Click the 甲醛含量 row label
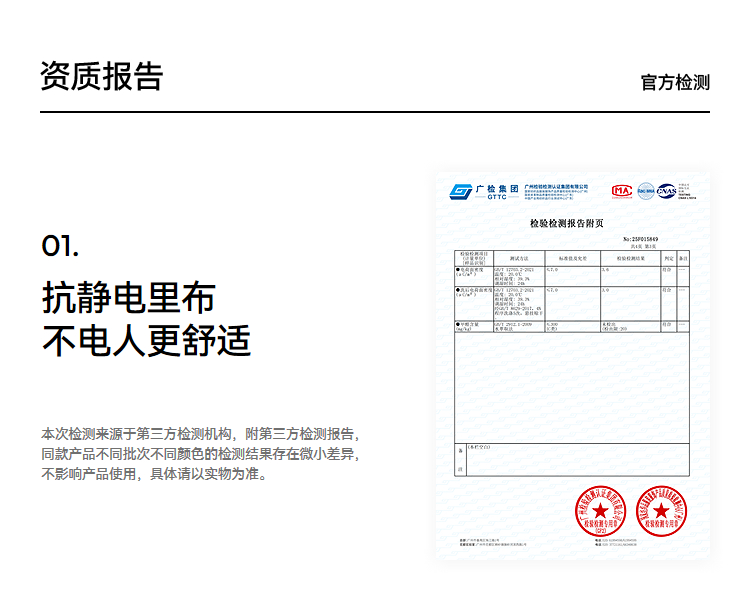750x595 pixels. 469,326
